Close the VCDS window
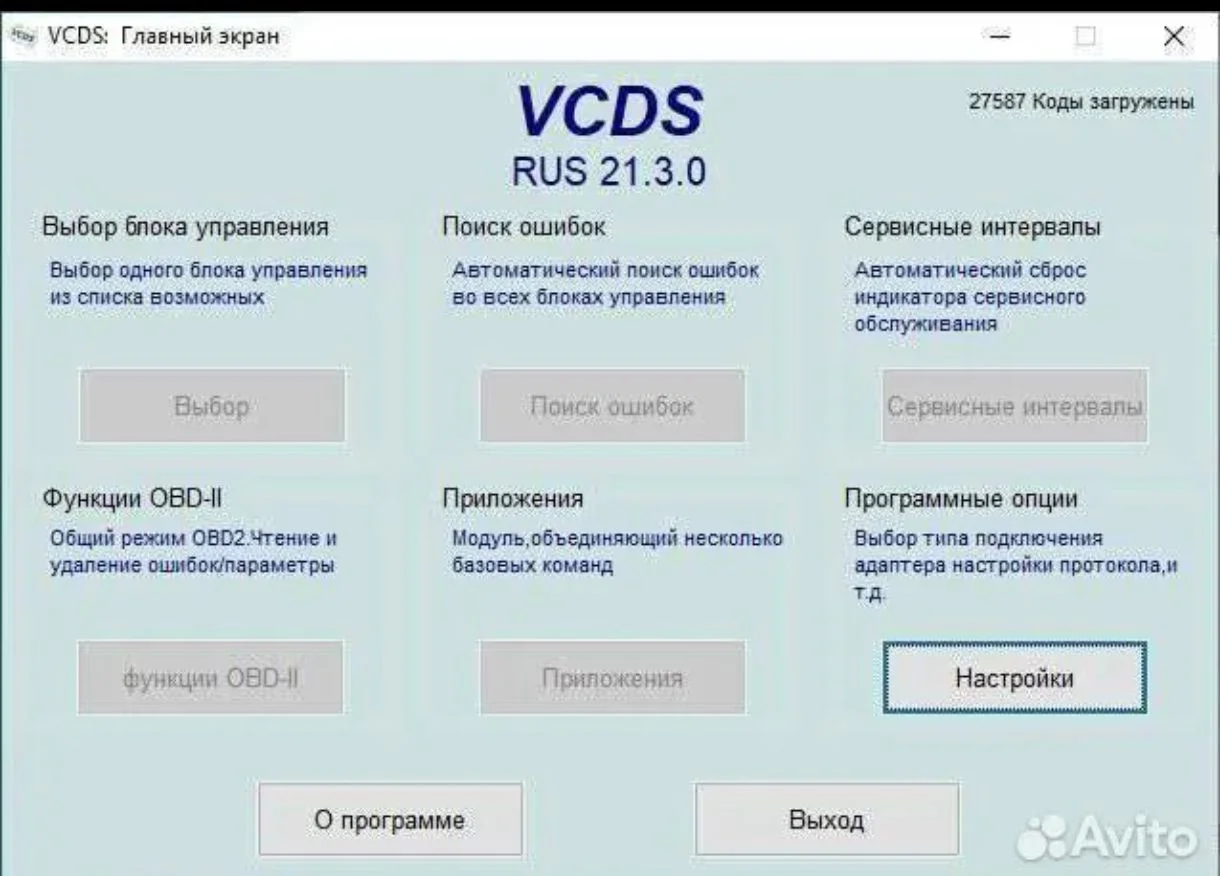 point(1174,37)
